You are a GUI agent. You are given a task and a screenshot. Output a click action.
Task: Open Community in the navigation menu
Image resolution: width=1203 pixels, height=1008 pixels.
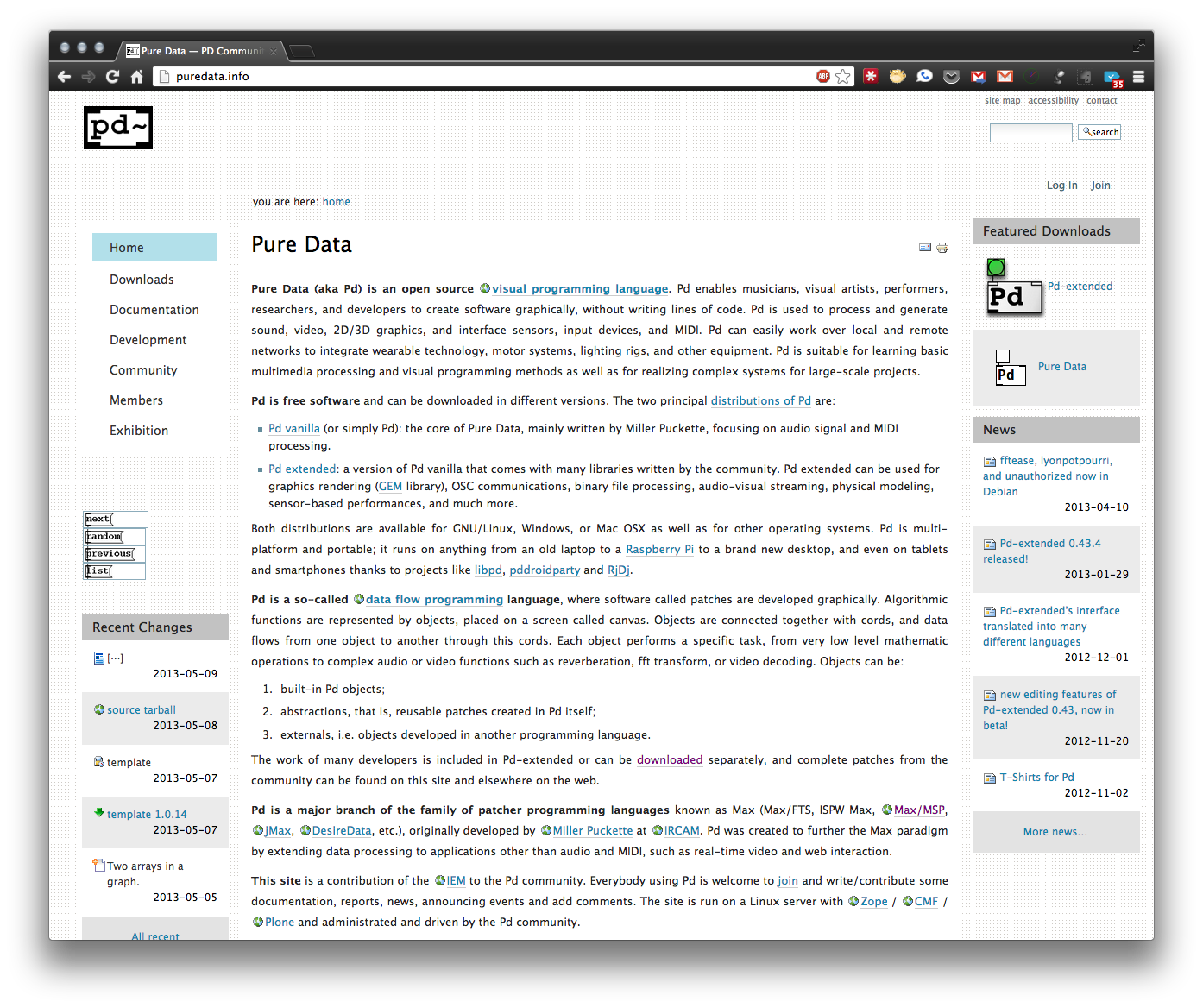pos(143,369)
